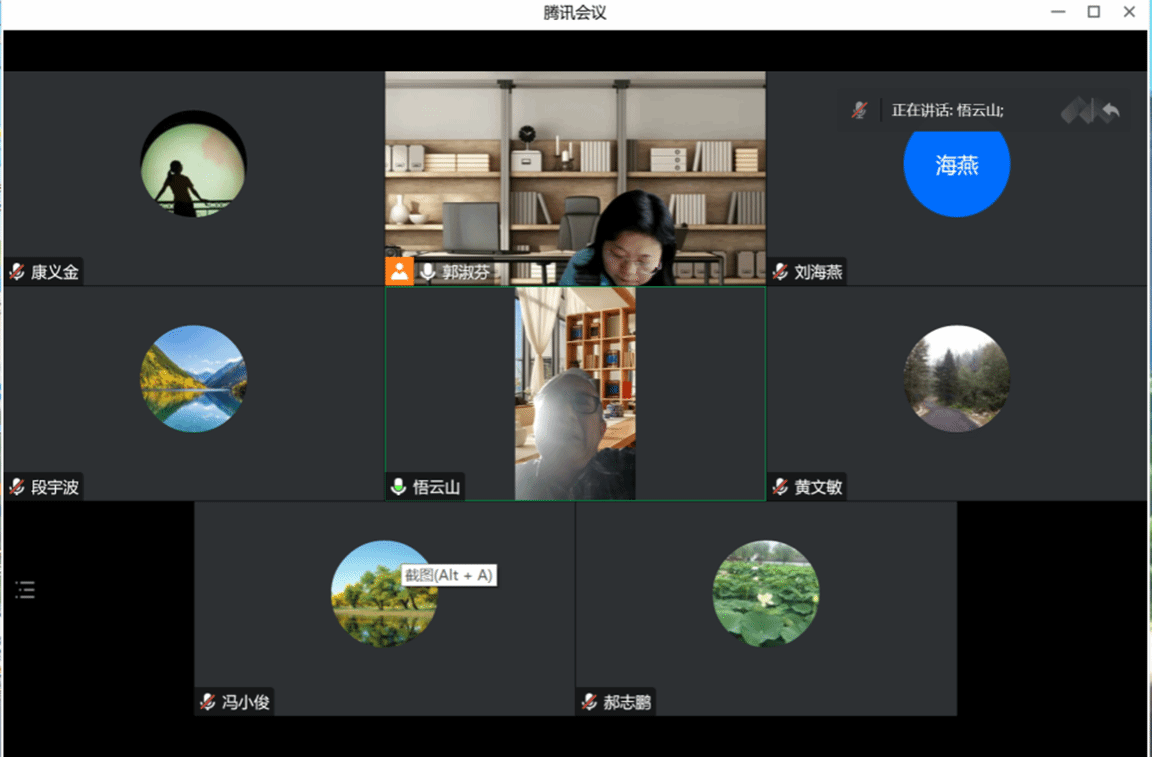Click the muted mic icon for 黄文敏

pos(780,487)
